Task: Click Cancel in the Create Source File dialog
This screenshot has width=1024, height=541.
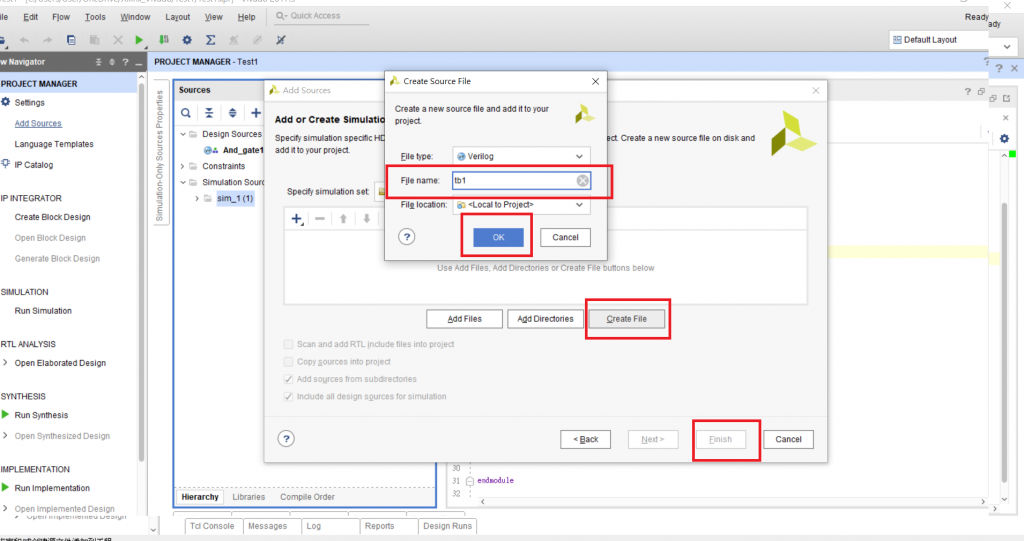Action: coord(565,237)
